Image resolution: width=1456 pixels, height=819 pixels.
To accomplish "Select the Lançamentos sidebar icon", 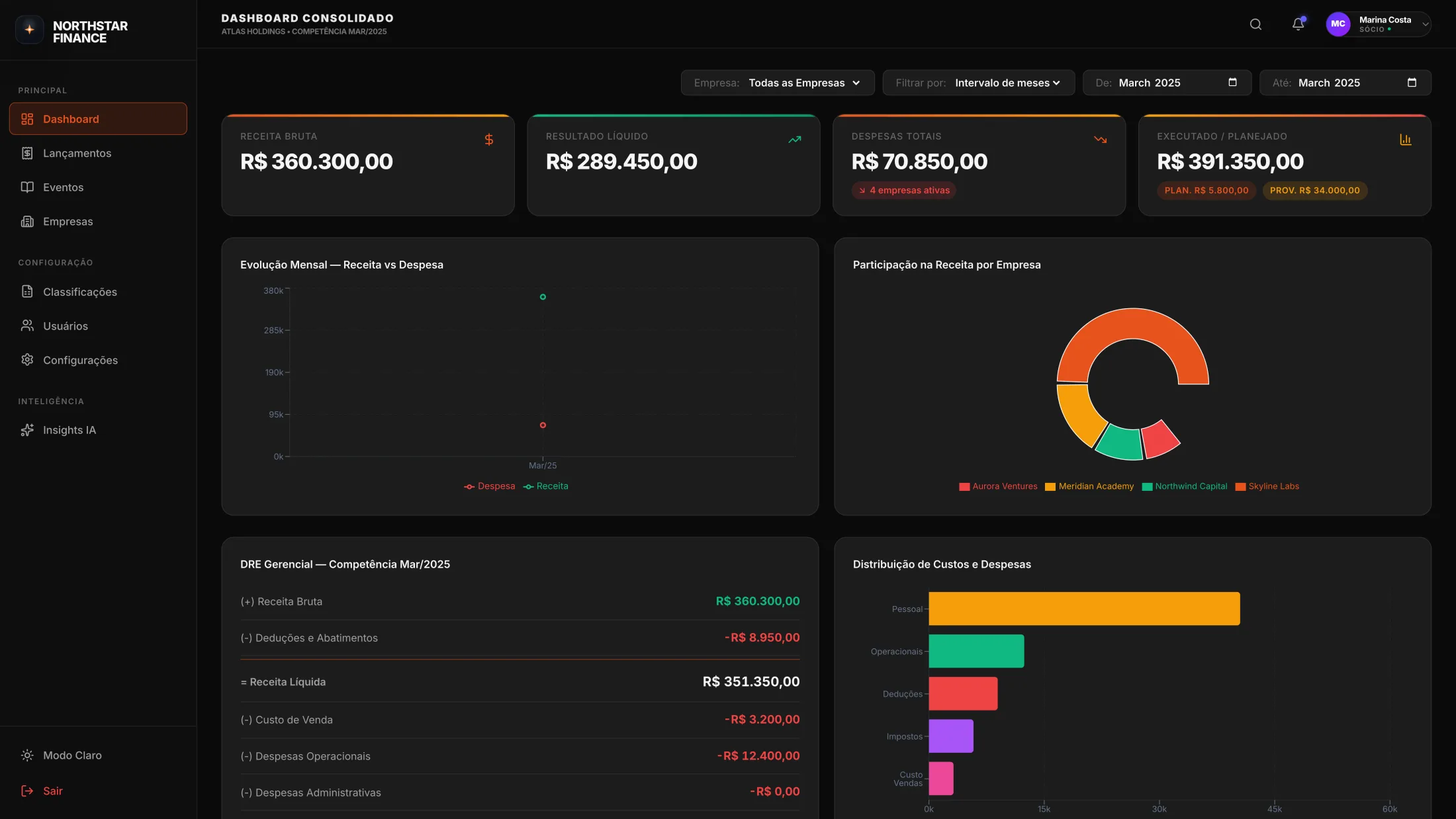I will tap(27, 153).
